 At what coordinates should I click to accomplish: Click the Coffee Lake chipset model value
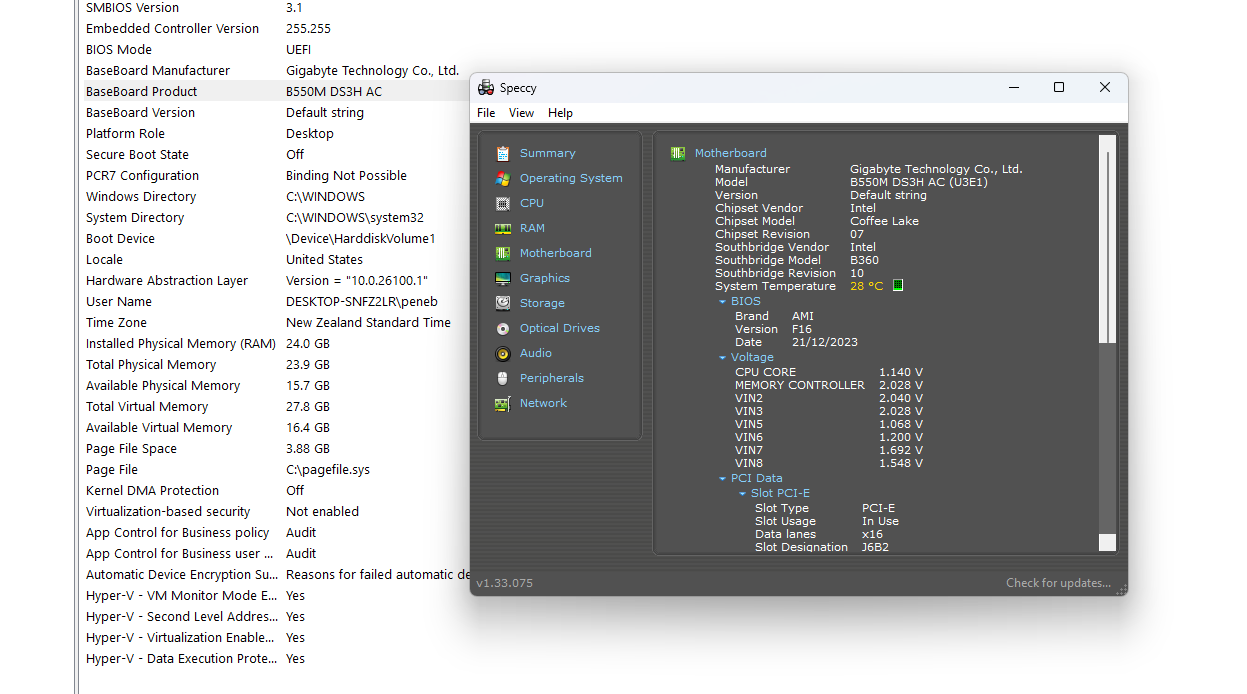884,221
